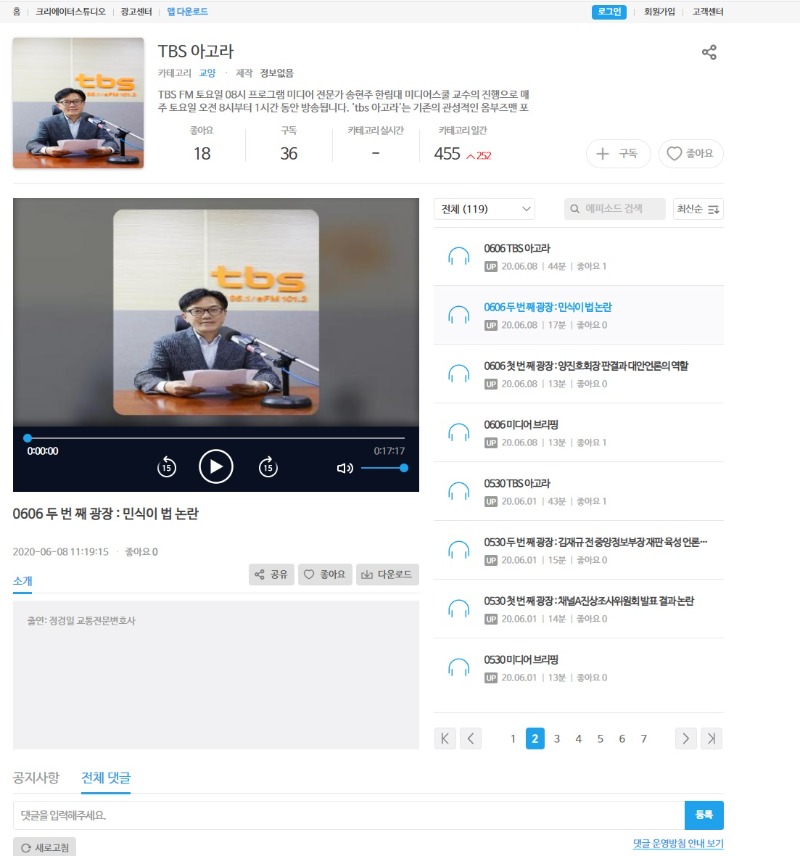Go to last page of episodes
Screen dimensions: 800x856
[712, 739]
